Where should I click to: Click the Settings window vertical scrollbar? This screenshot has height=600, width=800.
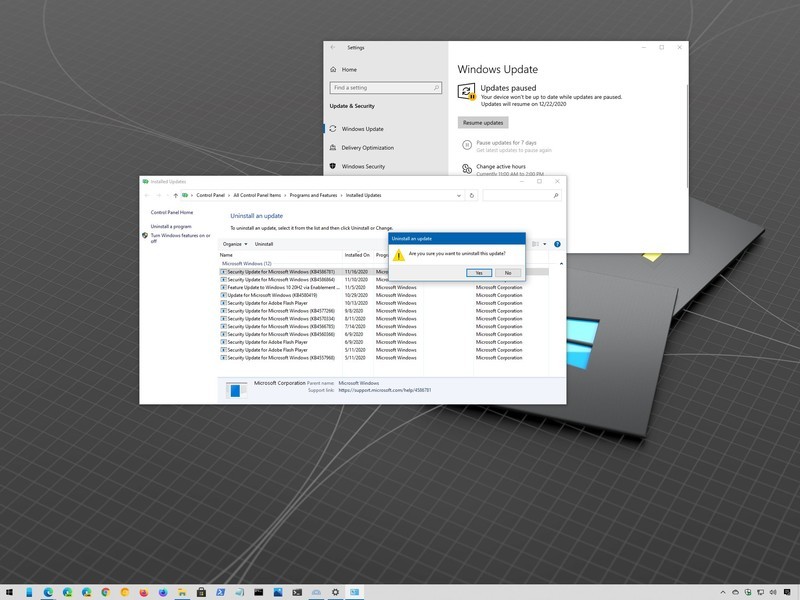pos(687,136)
